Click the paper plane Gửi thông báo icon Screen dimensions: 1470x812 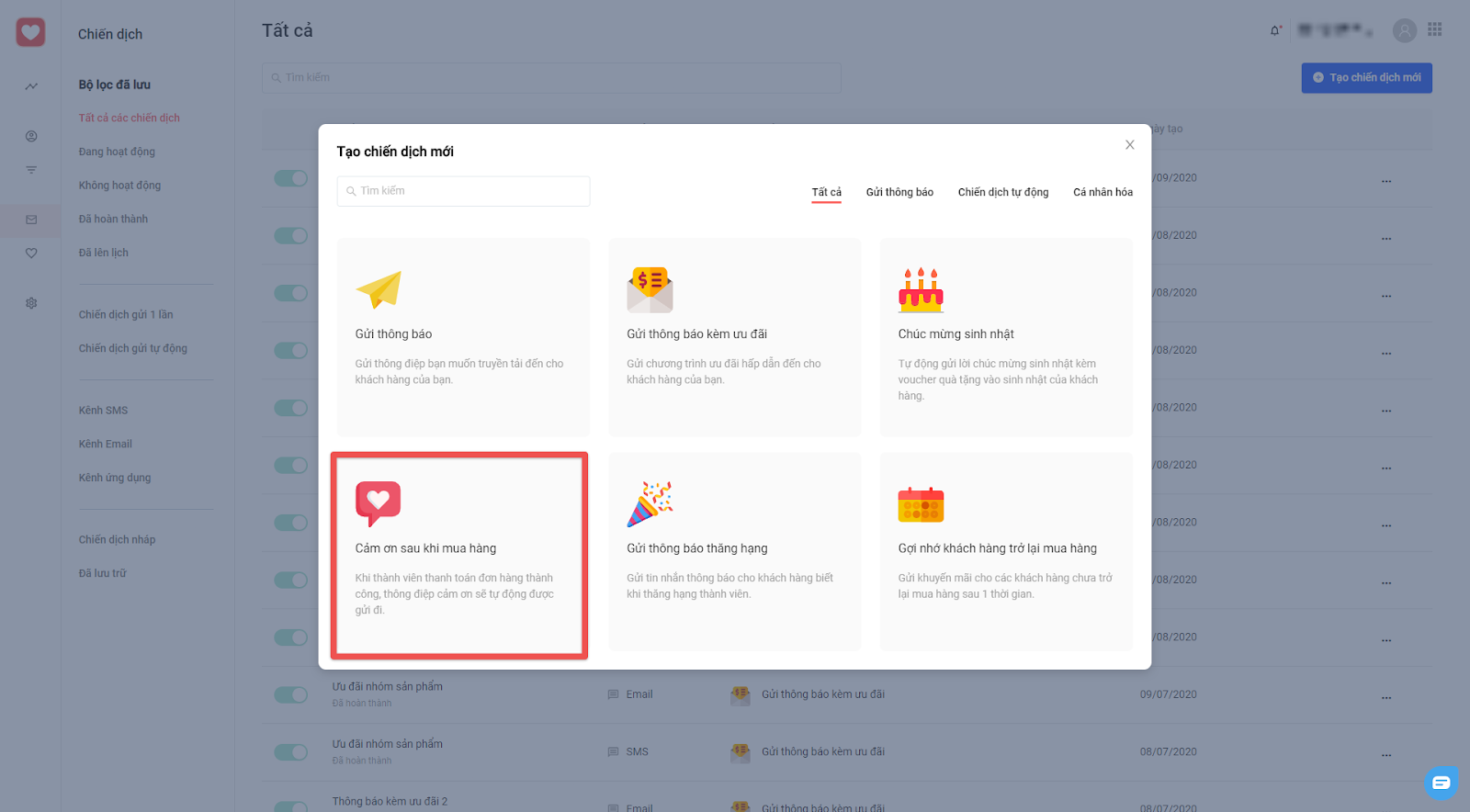pyautogui.click(x=379, y=289)
